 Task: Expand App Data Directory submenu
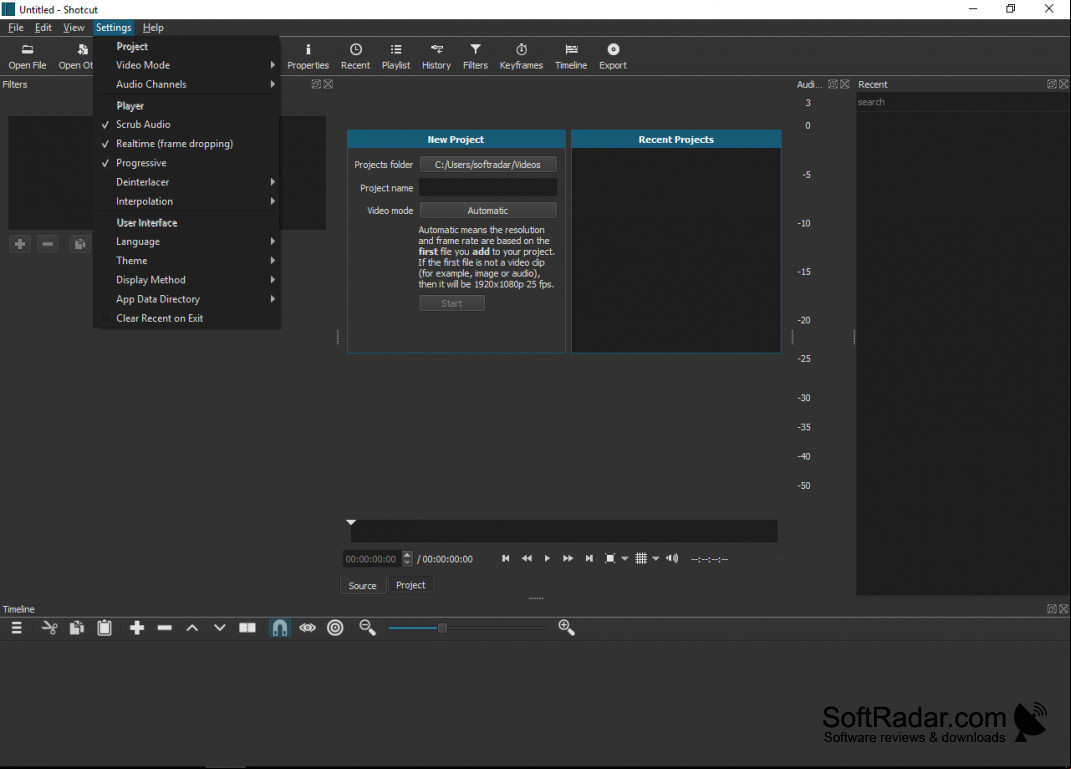(186, 299)
